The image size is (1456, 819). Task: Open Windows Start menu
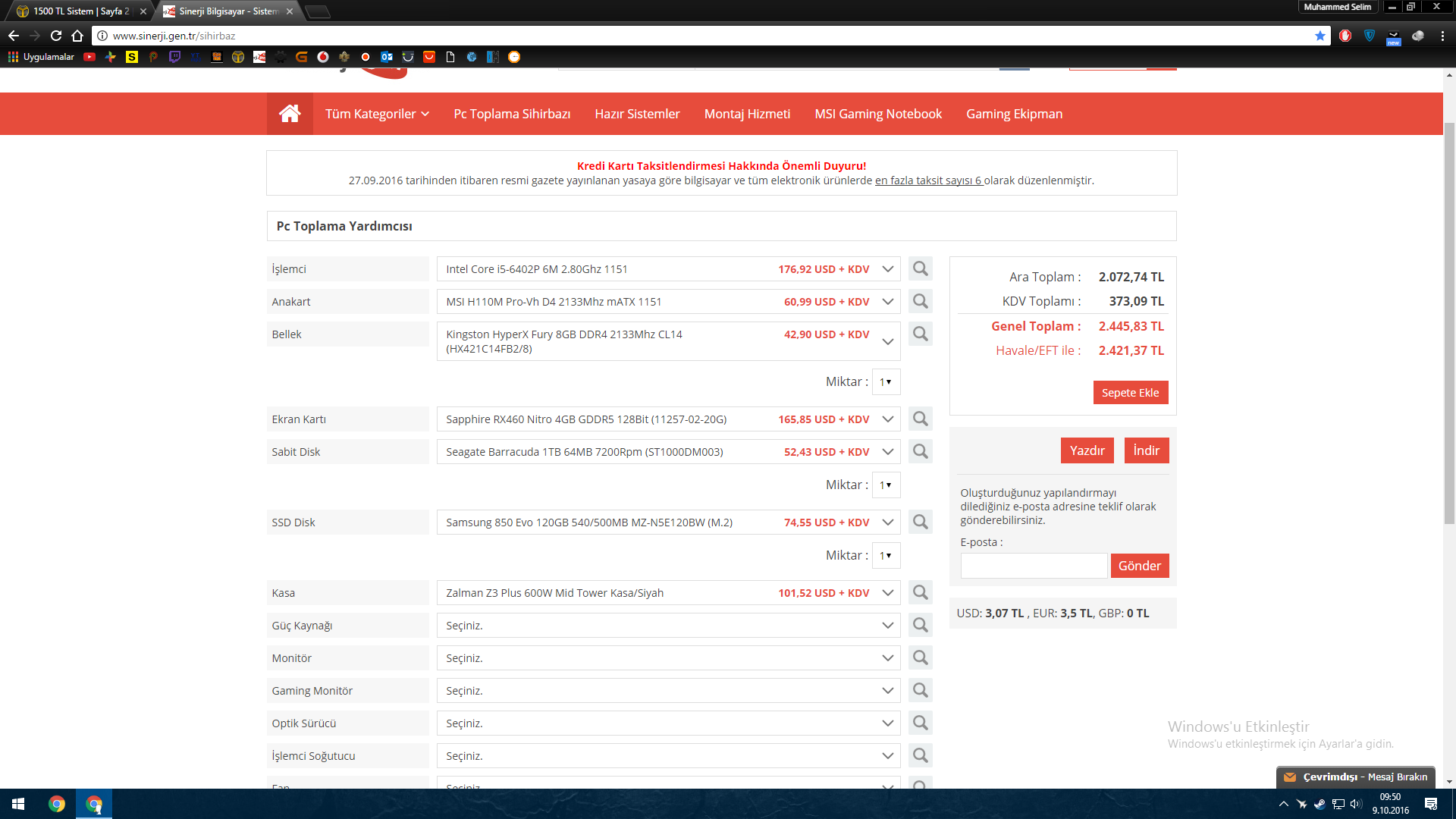pyautogui.click(x=18, y=804)
